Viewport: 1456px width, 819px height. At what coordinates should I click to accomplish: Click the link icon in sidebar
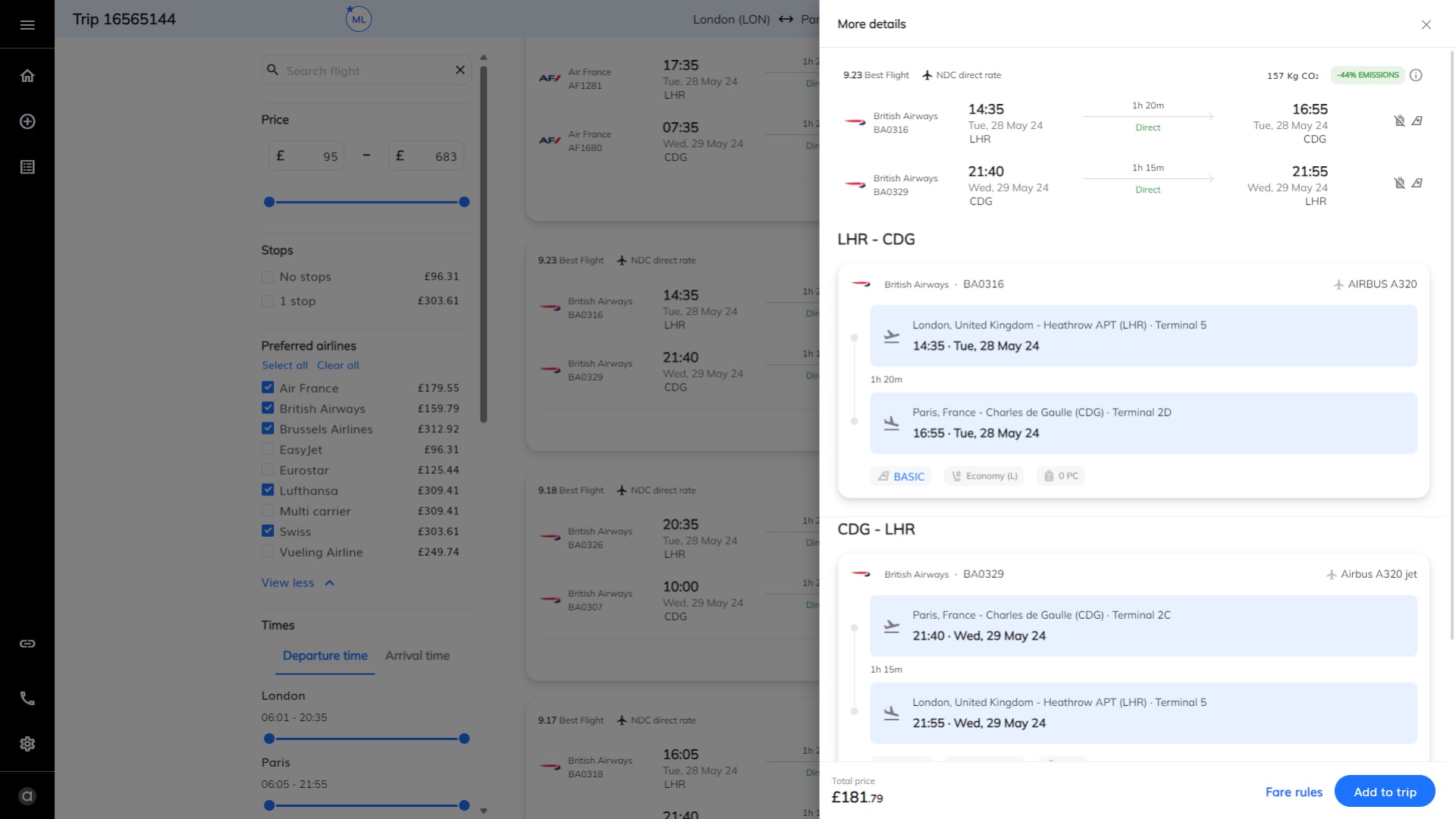point(27,644)
